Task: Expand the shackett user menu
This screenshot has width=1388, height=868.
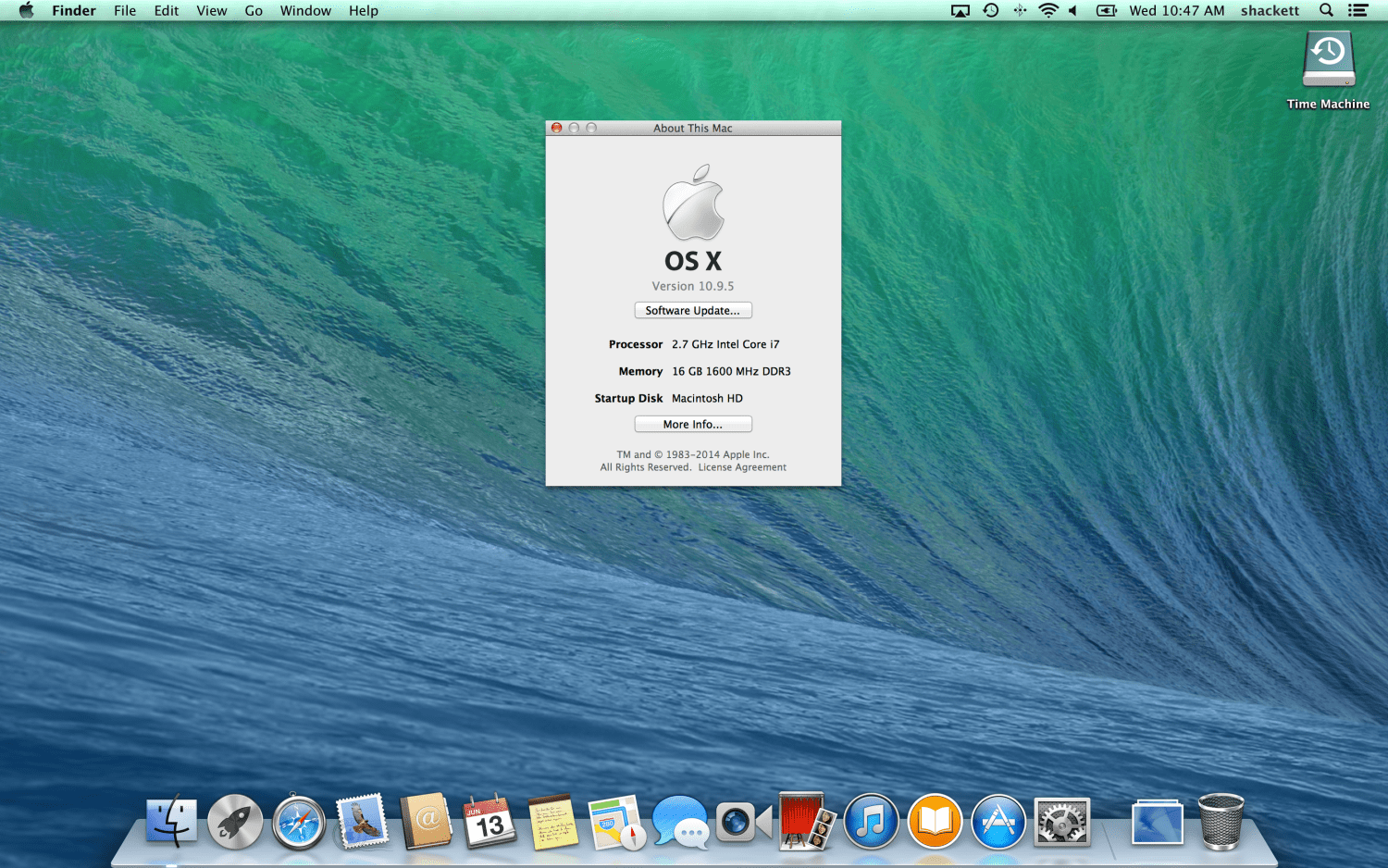Action: 1270,11
